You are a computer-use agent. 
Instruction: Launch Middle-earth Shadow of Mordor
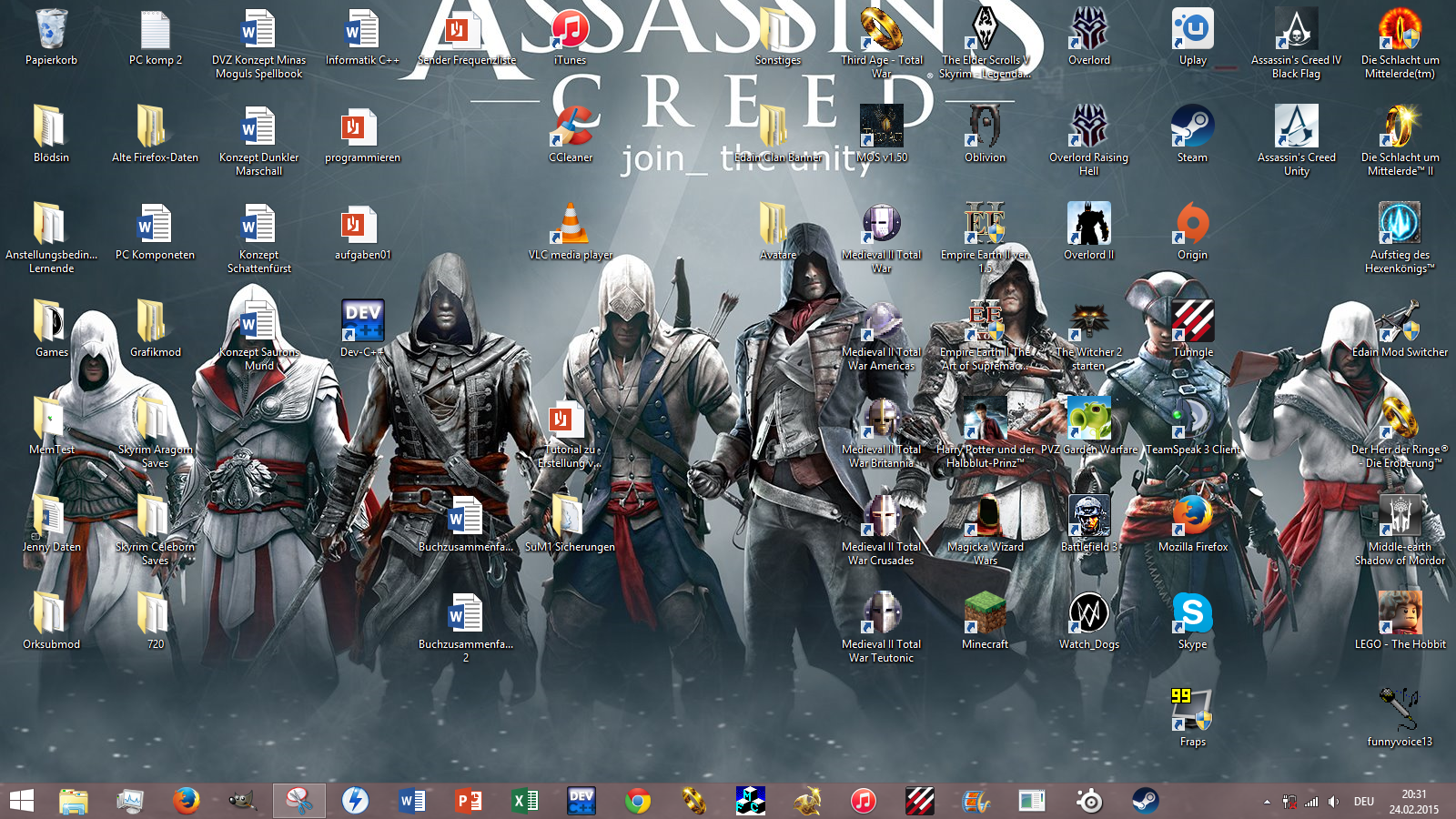click(x=1400, y=516)
